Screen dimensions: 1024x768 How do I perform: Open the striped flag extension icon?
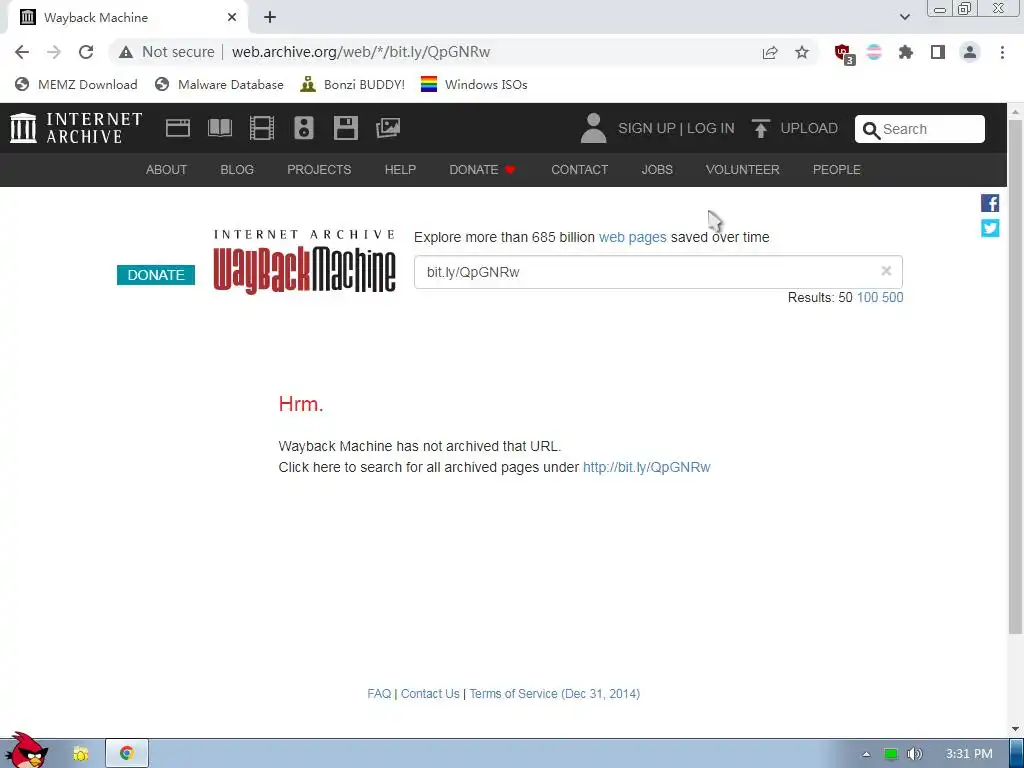pos(874,52)
